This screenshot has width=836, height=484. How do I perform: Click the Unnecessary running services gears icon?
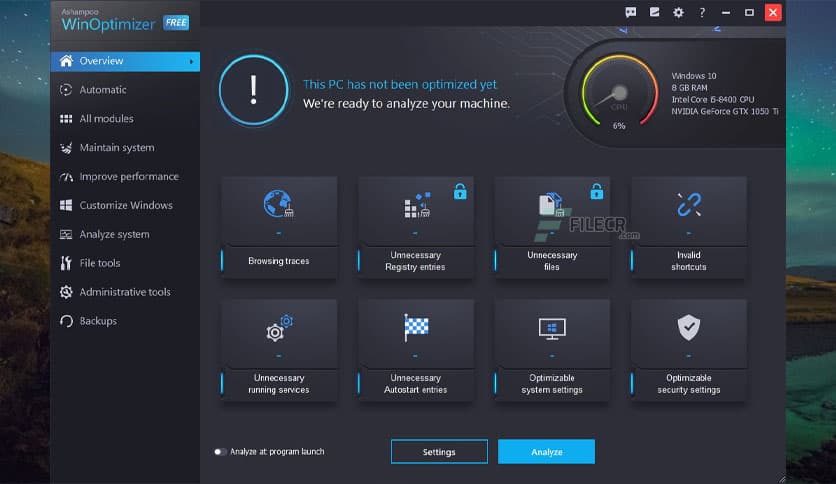[279, 328]
